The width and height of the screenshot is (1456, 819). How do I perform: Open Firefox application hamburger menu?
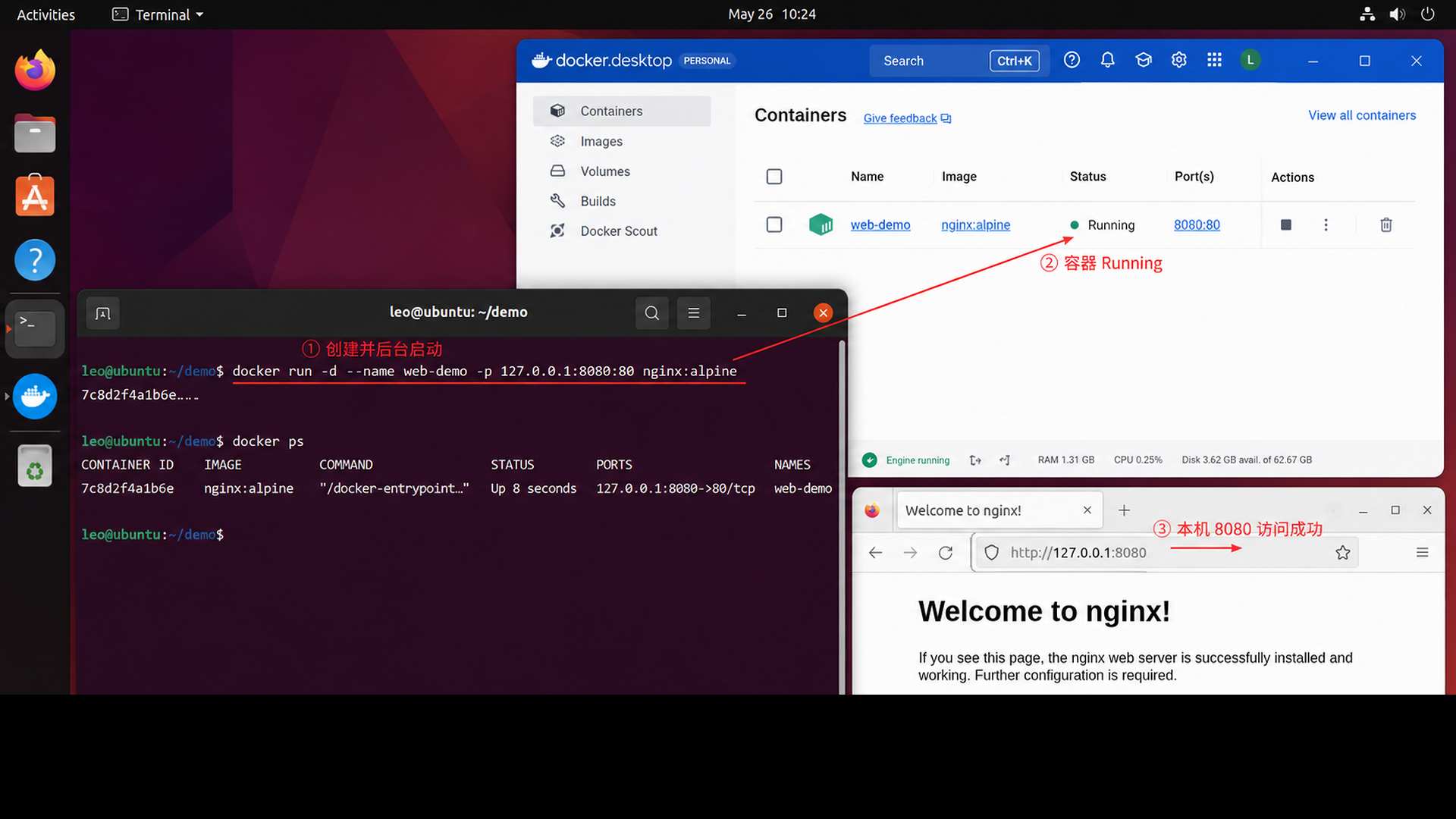coord(1423,553)
